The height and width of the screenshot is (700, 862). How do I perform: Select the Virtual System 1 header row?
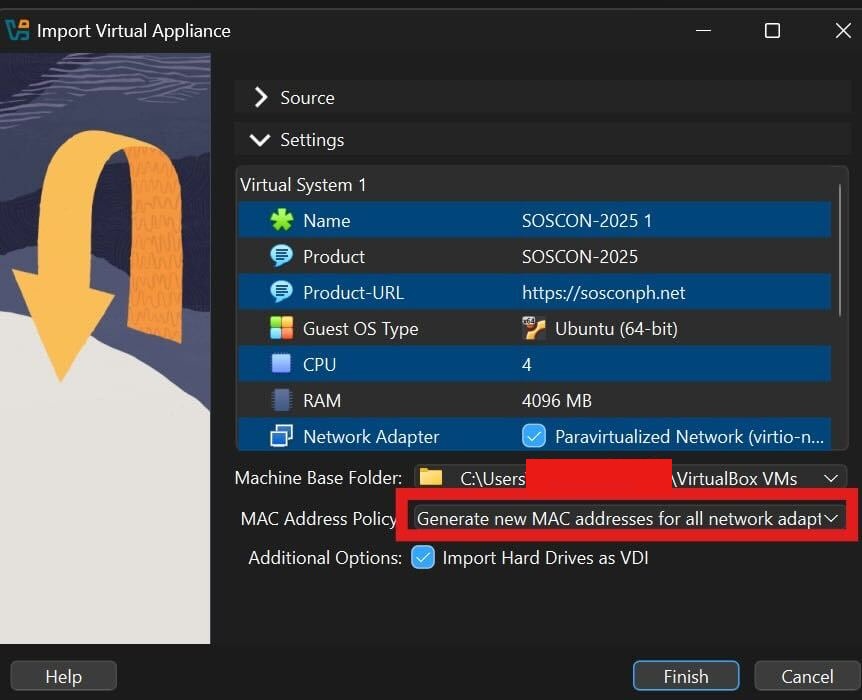coord(304,185)
